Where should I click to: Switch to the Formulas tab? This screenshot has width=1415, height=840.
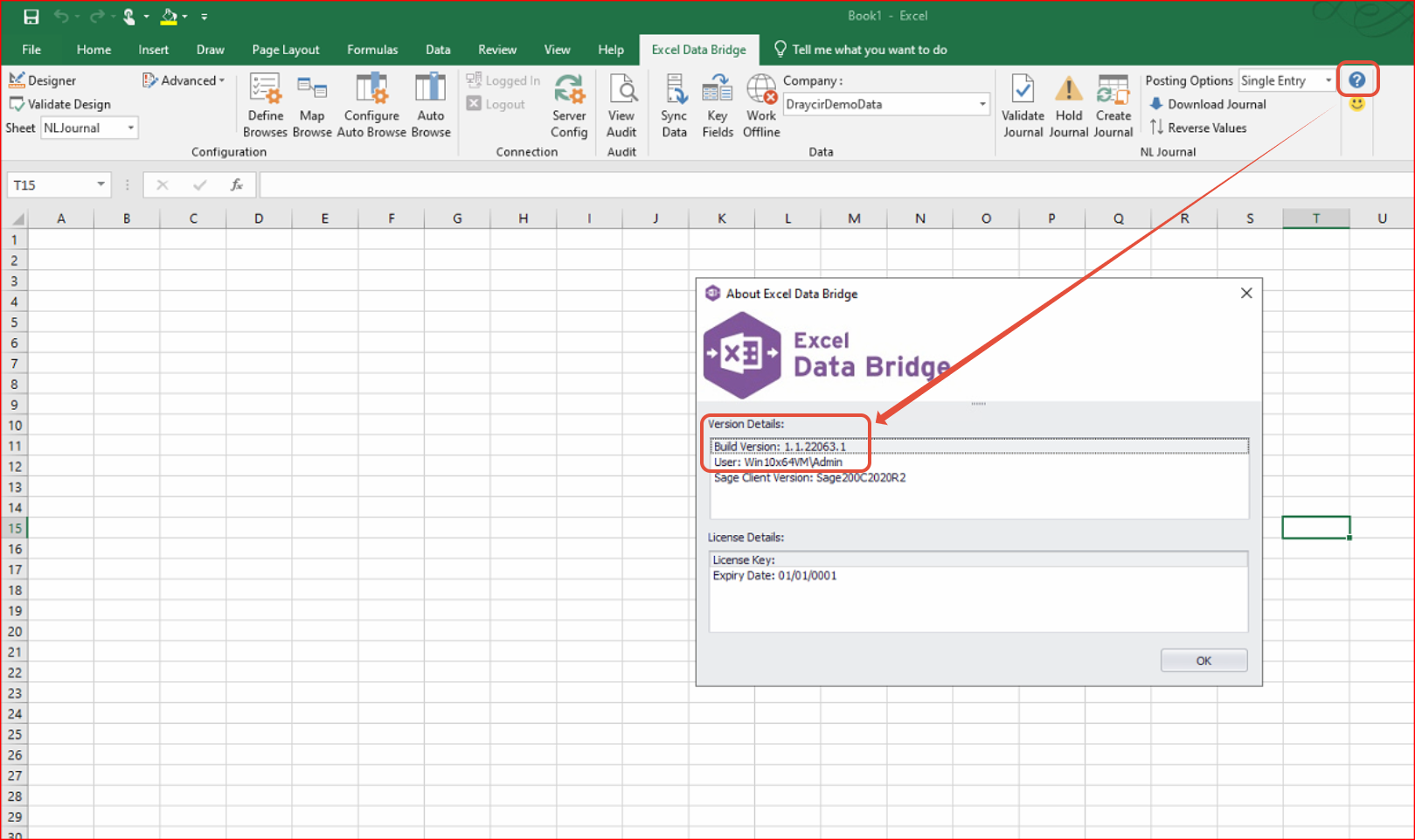(372, 50)
